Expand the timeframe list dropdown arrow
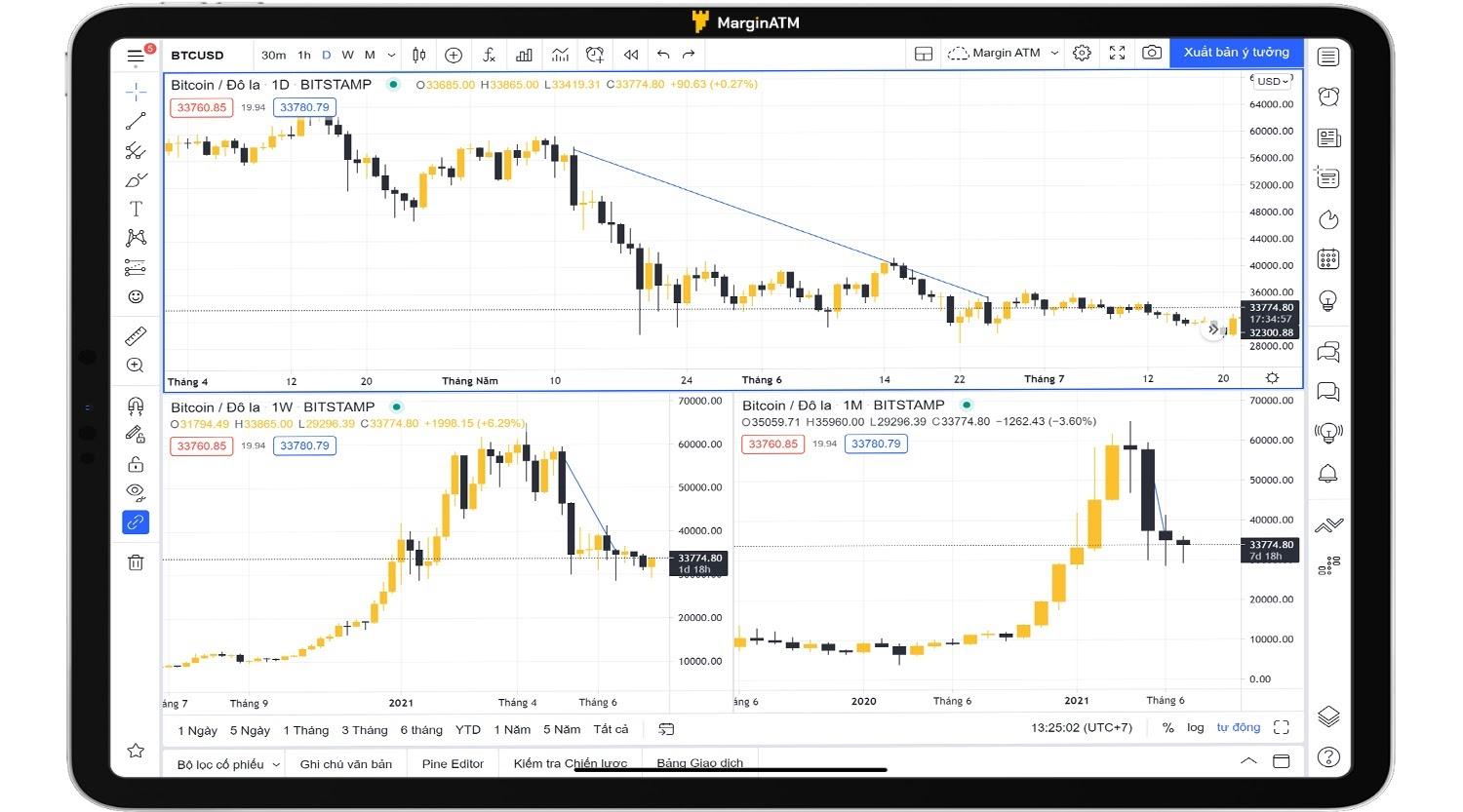 [391, 56]
